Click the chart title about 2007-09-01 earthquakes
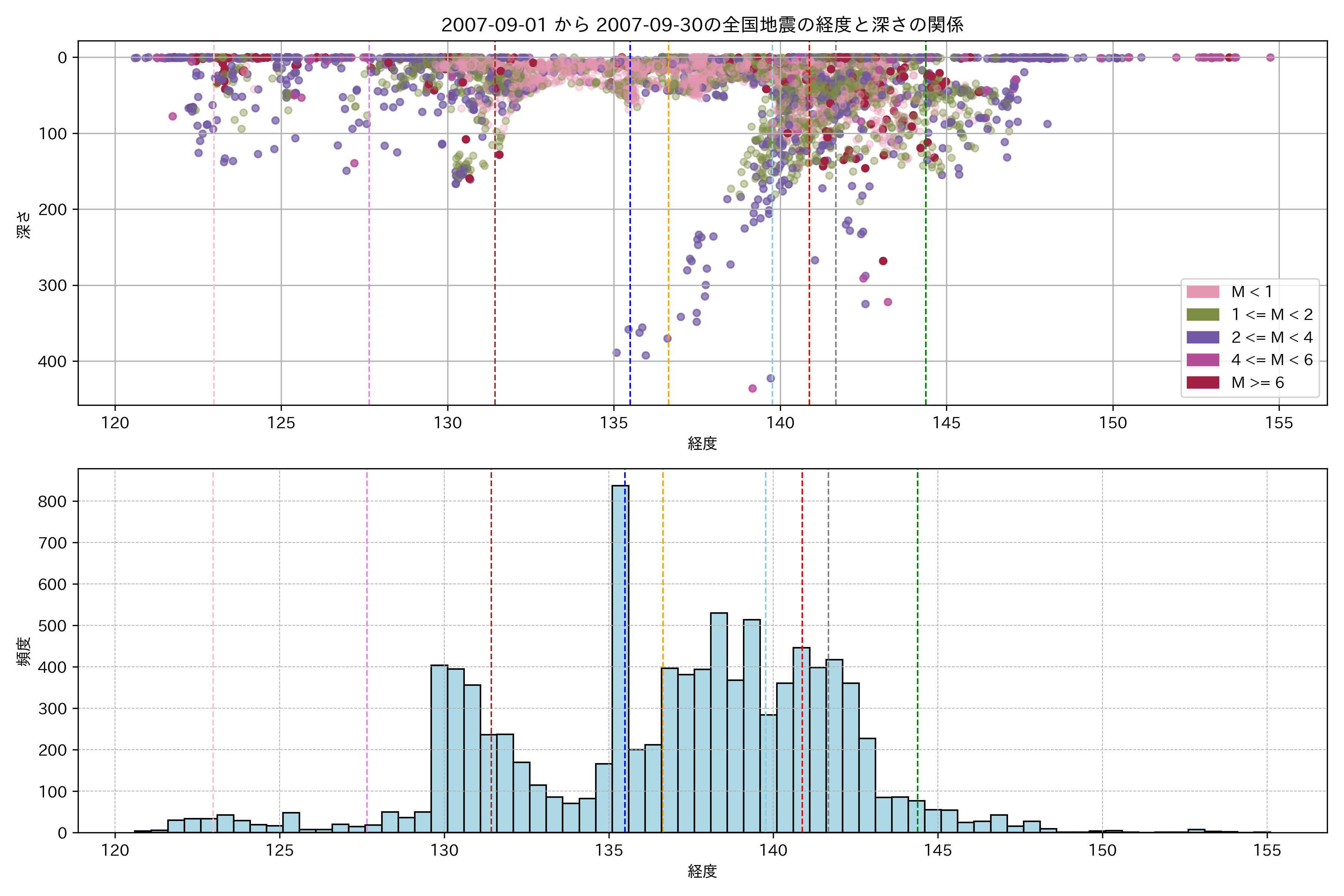1344x896 pixels. point(702,25)
